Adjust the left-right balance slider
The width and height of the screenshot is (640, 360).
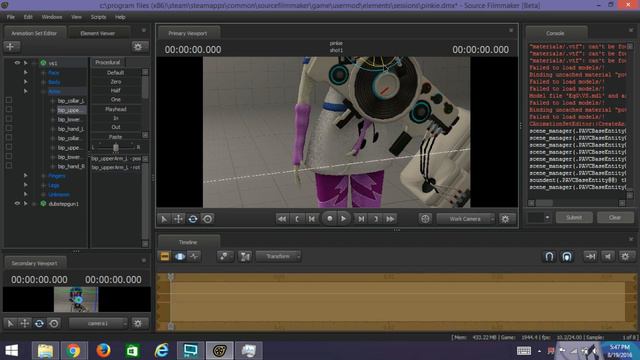(116, 147)
